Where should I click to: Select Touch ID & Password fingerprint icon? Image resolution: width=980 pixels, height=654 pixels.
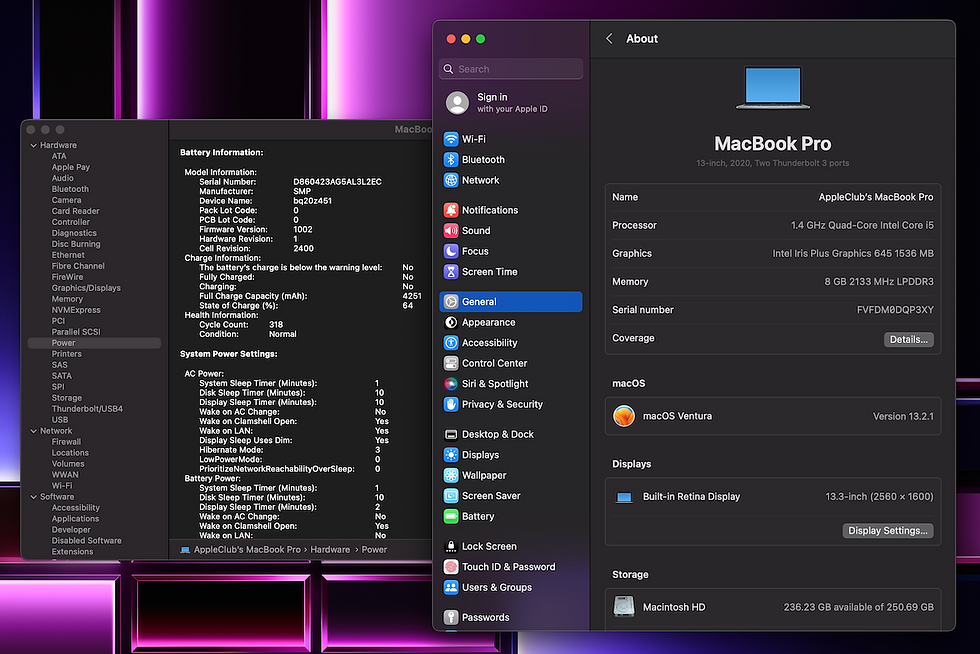click(x=451, y=567)
